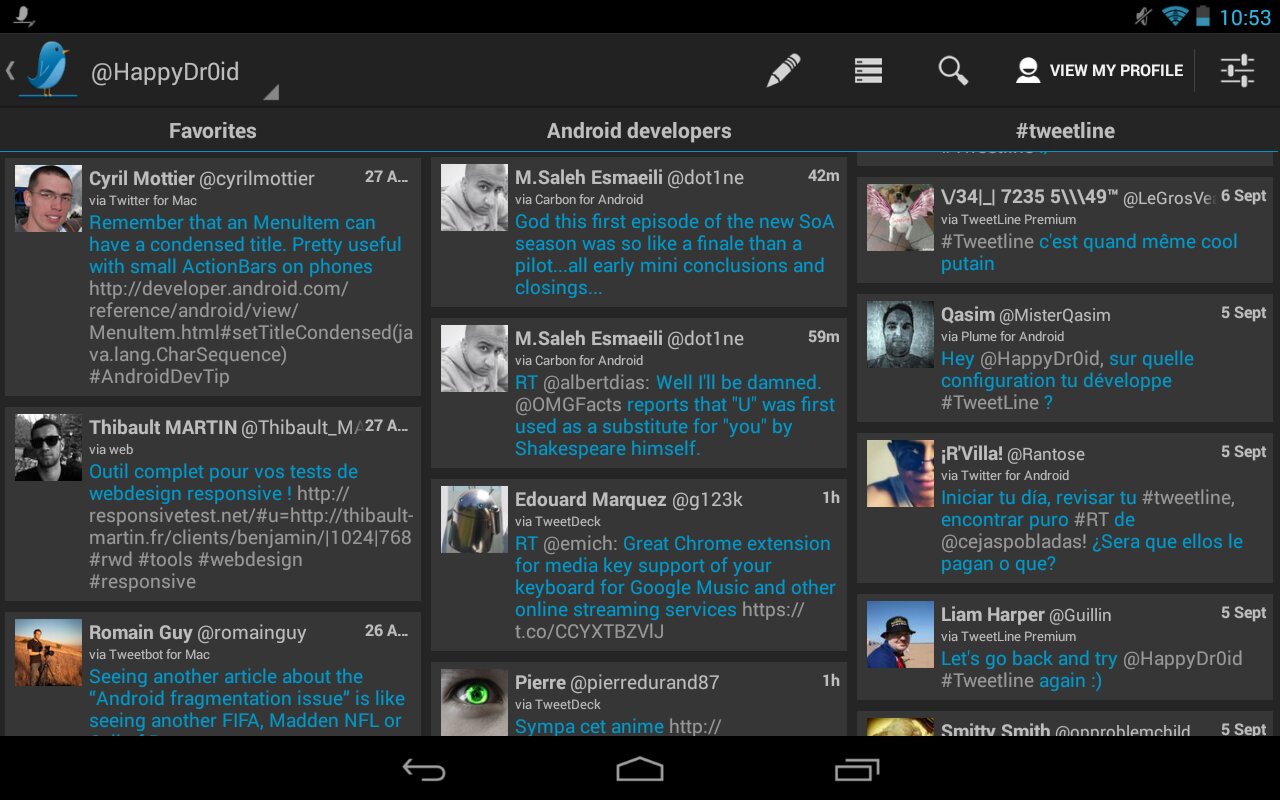Screen dimensions: 1280x800
Task: Open the settings sliders icon
Action: click(1237, 71)
